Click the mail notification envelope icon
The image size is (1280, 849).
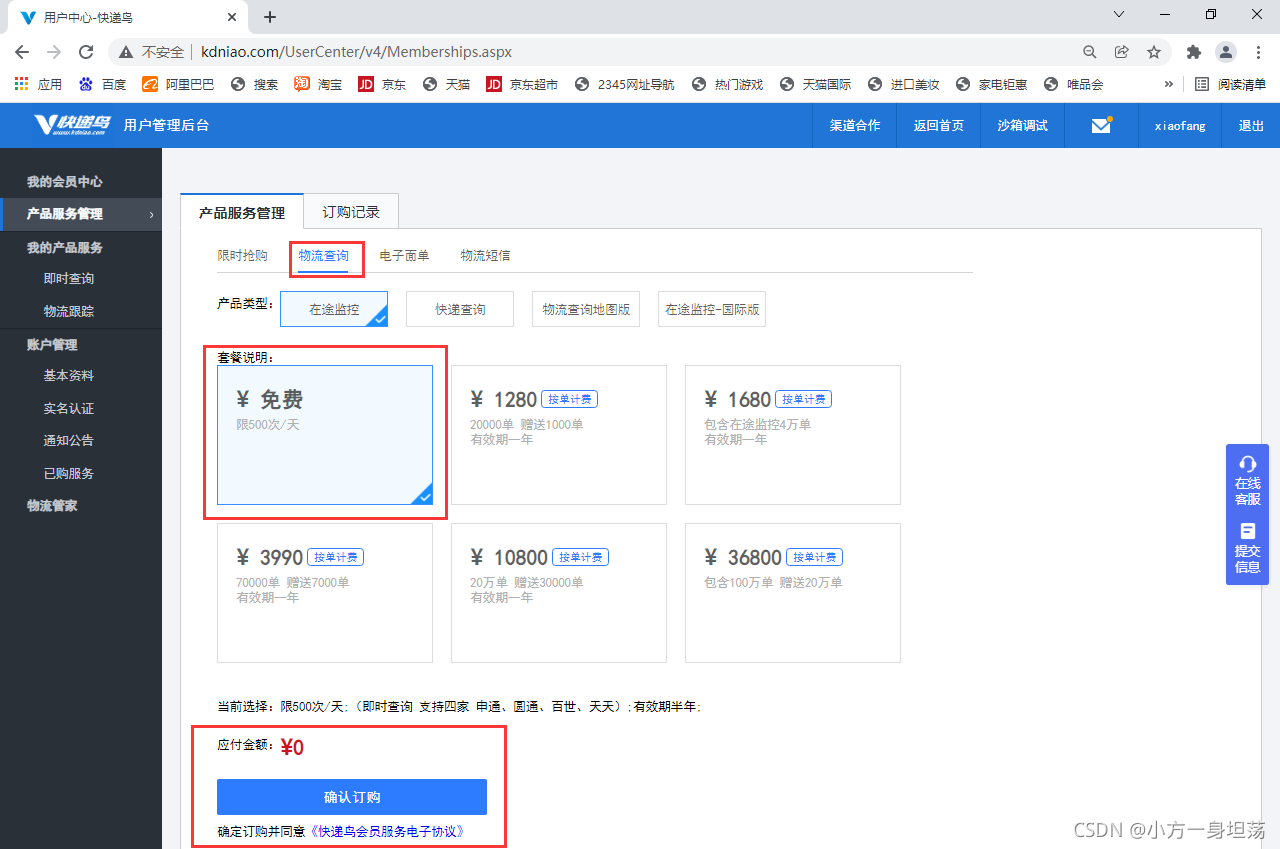tap(1101, 125)
